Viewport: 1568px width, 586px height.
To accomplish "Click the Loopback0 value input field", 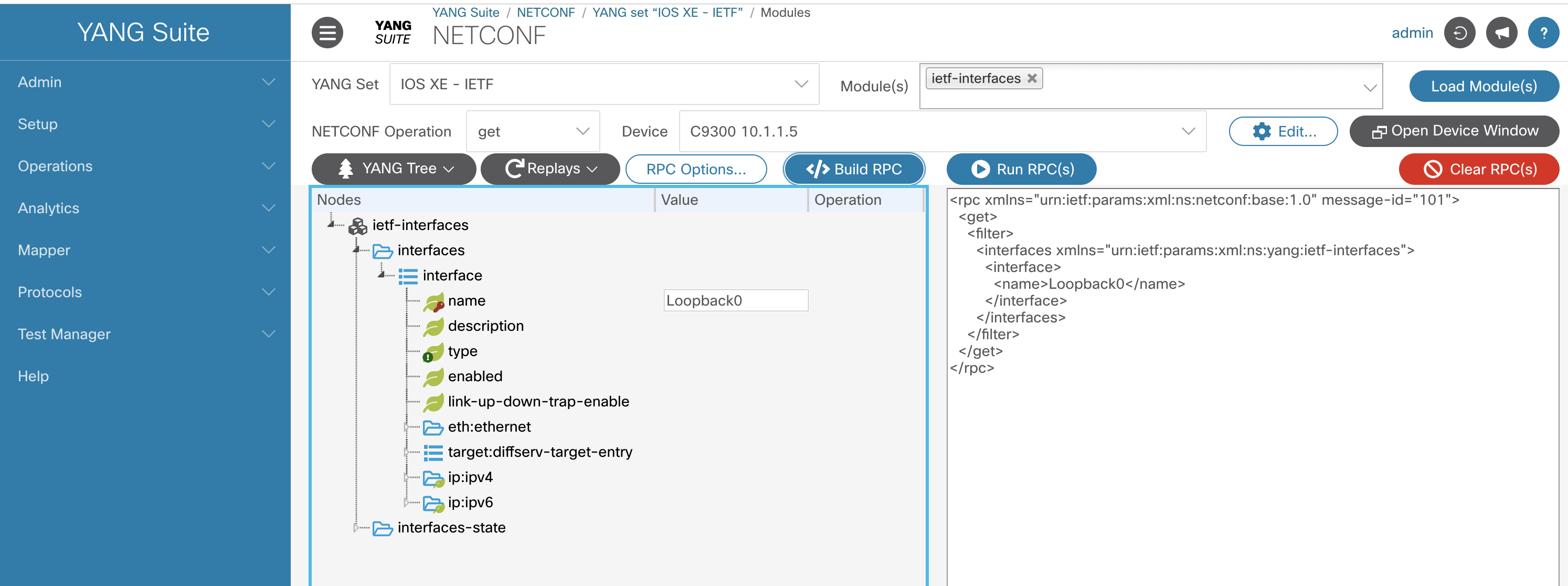I will (735, 301).
